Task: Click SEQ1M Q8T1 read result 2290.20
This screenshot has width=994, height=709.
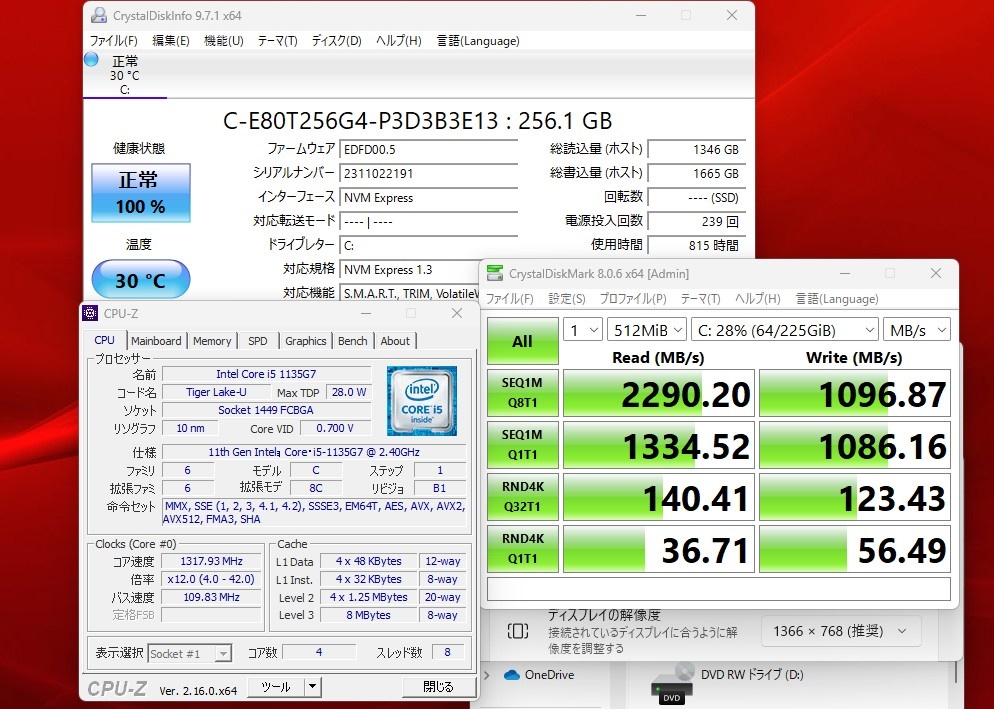Action: (659, 393)
